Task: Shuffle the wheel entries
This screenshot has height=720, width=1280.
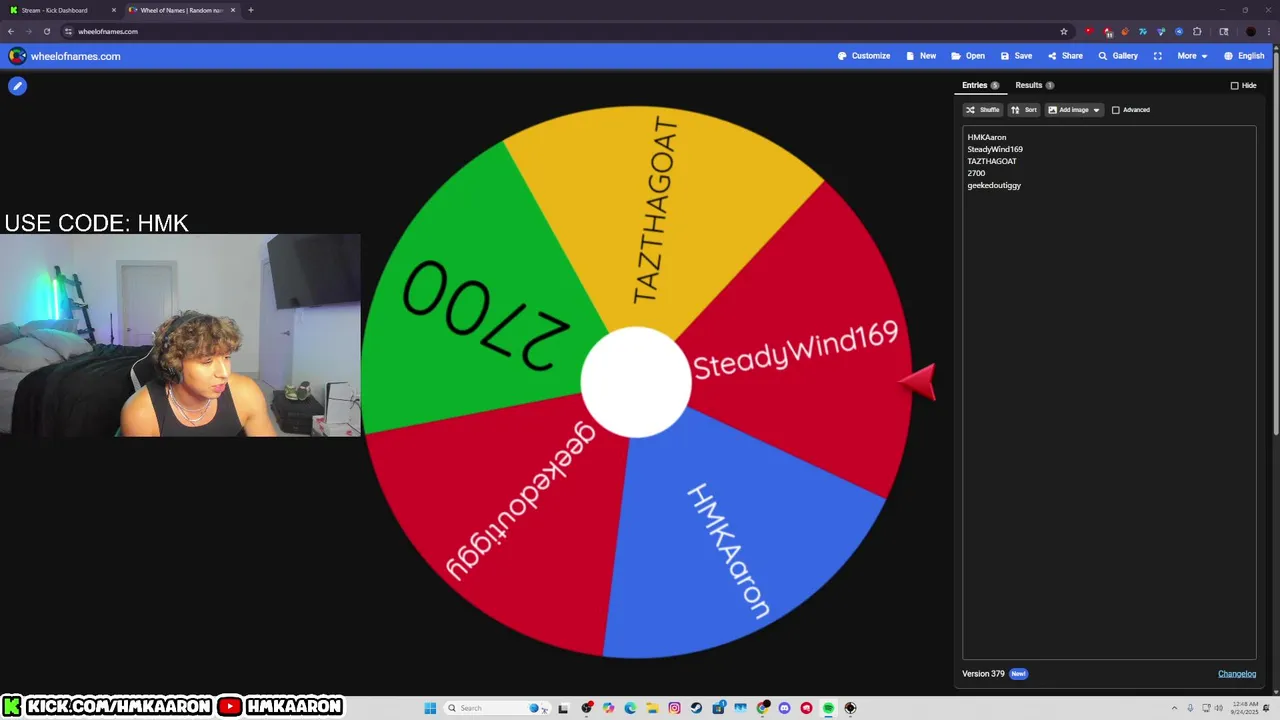Action: click(x=982, y=110)
